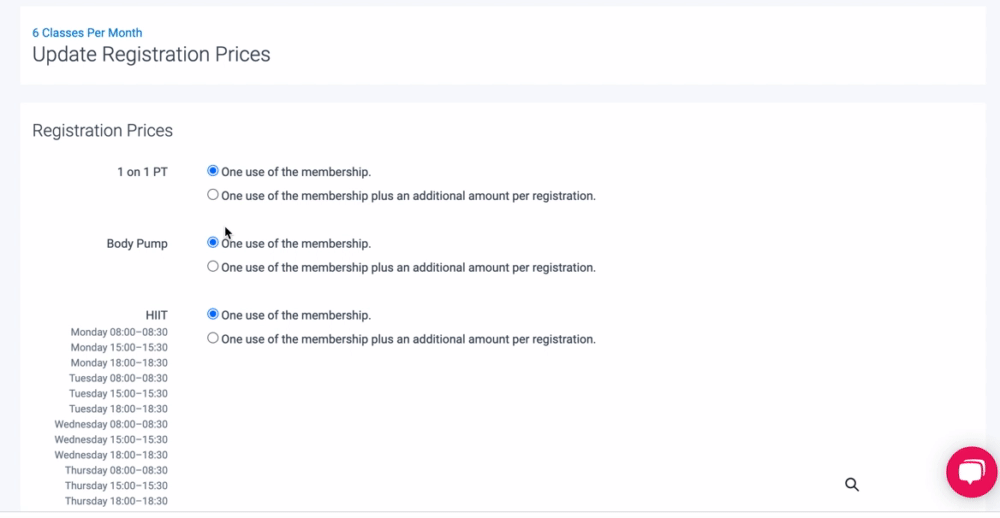Choose additional amount per registration for HIIT
This screenshot has width=1000, height=518.
pyautogui.click(x=213, y=339)
